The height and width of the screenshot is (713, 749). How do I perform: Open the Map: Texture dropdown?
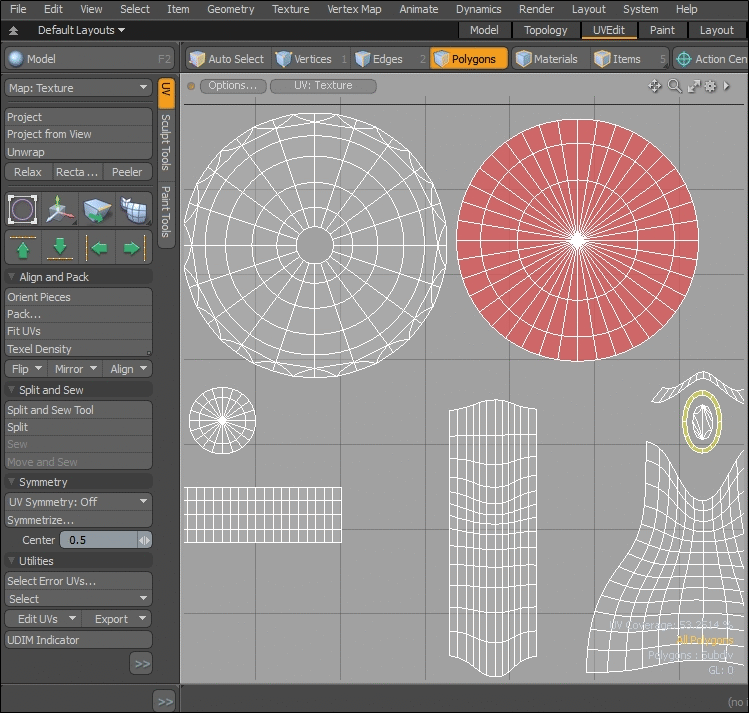pyautogui.click(x=78, y=88)
